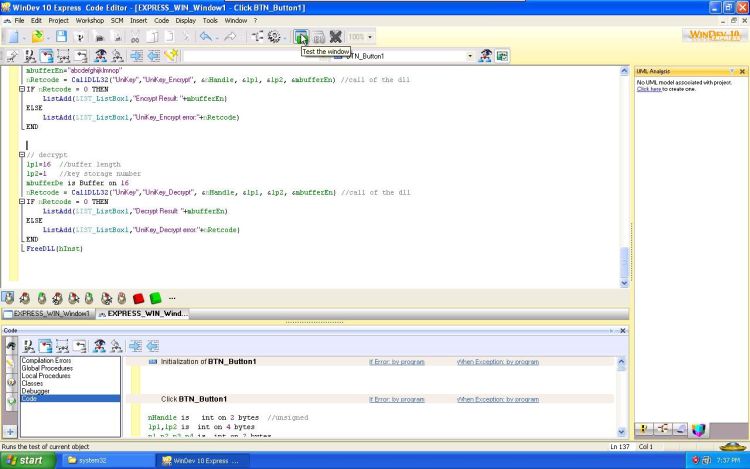Viewport: 750px width, 469px height.
Task: Open the Tools menu
Action: [210, 21]
